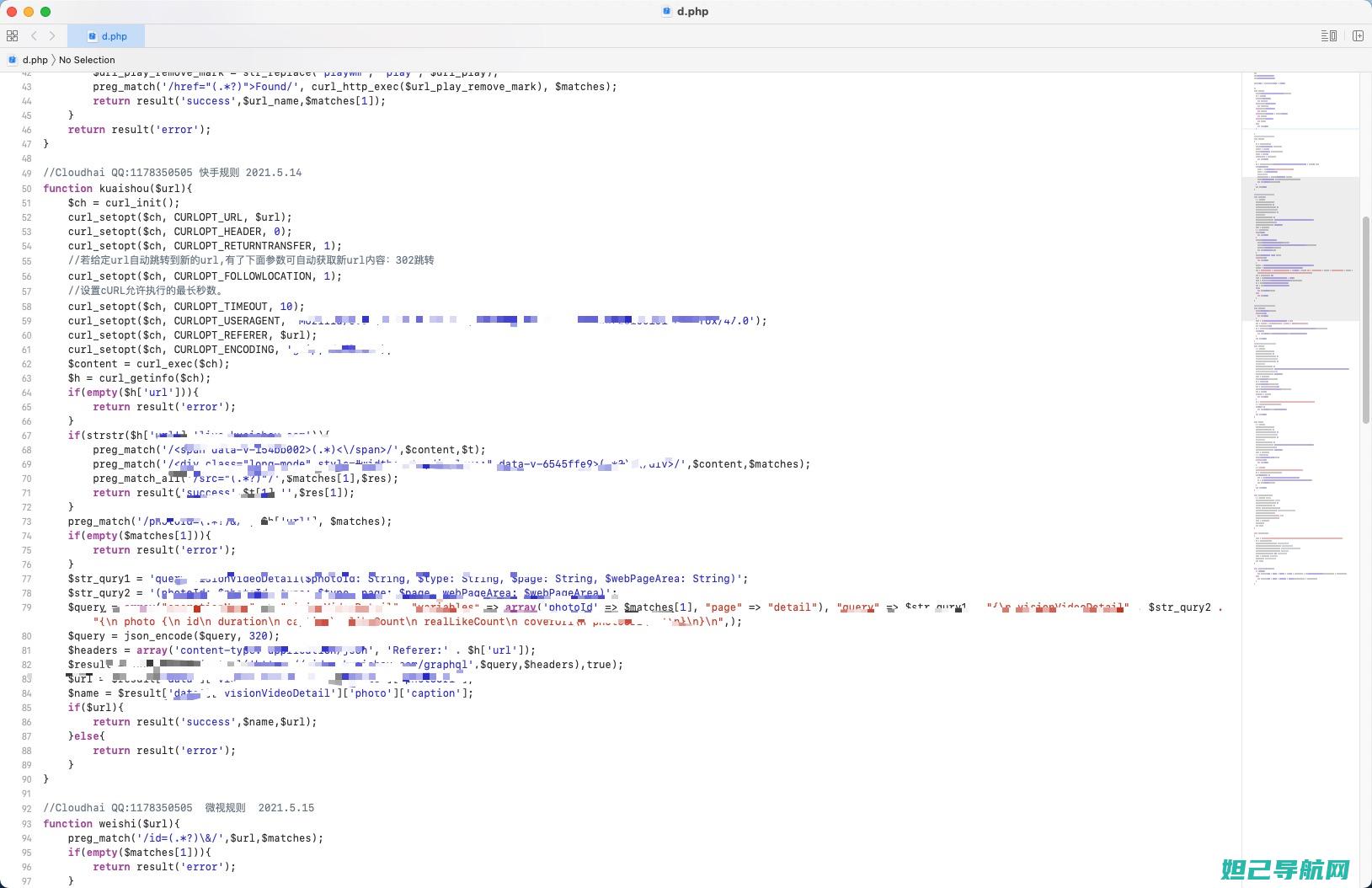
Task: Click the comment ending with 302跳转
Action: (x=251, y=260)
